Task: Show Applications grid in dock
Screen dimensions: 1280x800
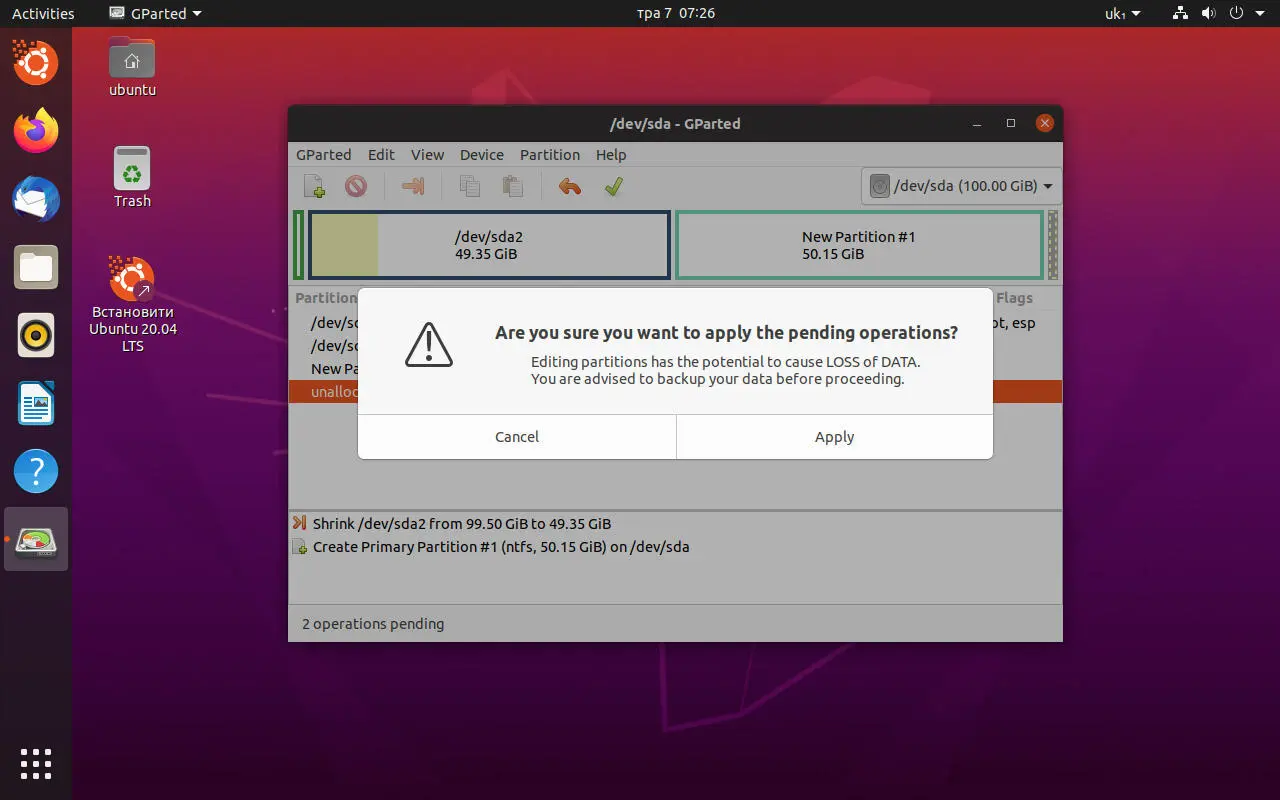Action: [36, 763]
